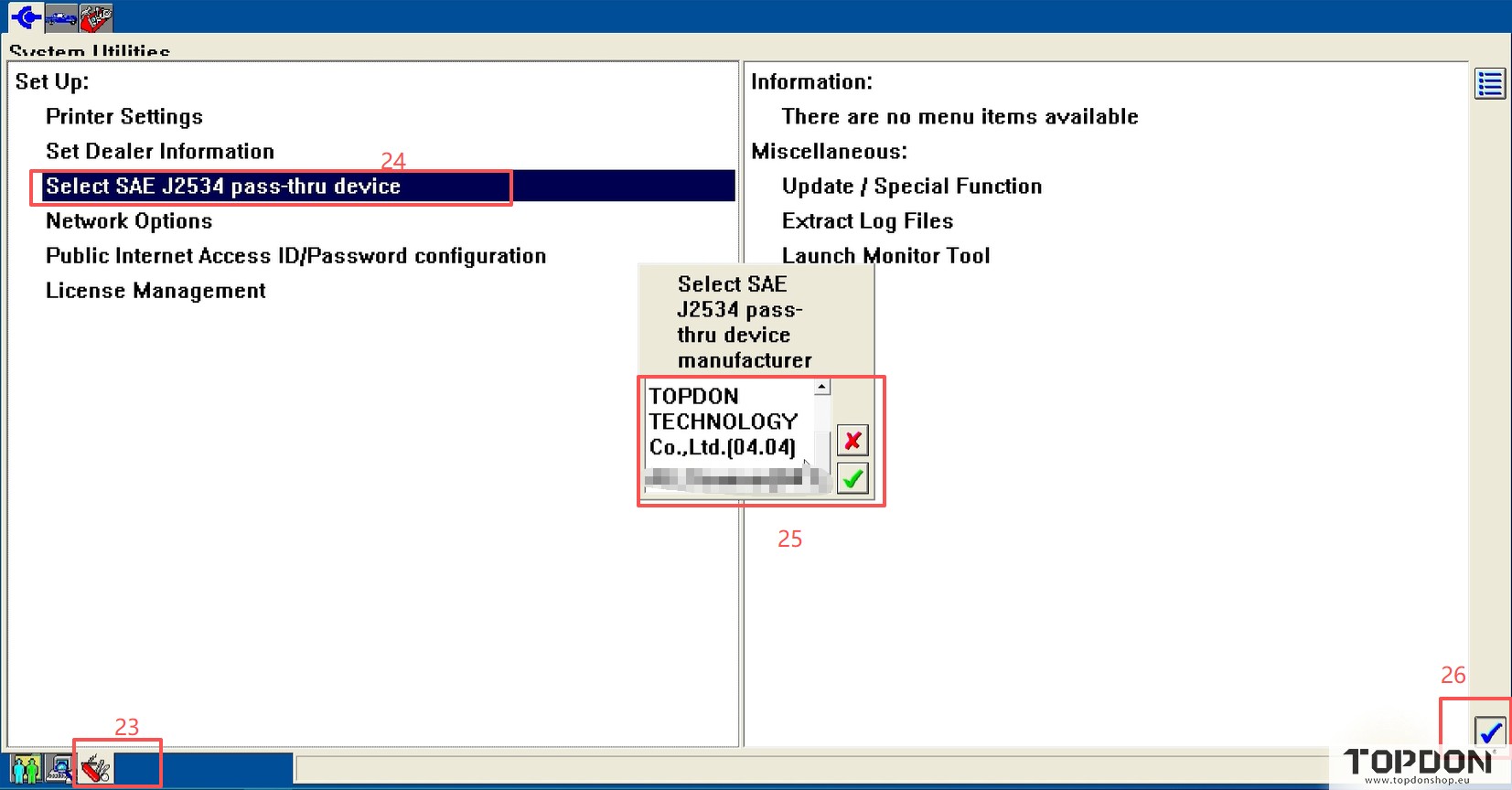Open Printer Settings
This screenshot has width=1512, height=790.
tap(124, 117)
